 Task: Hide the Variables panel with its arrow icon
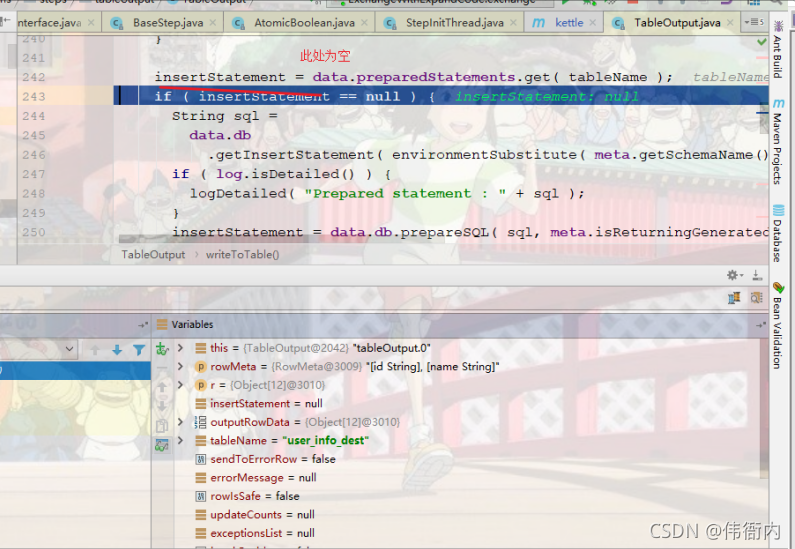coord(761,325)
